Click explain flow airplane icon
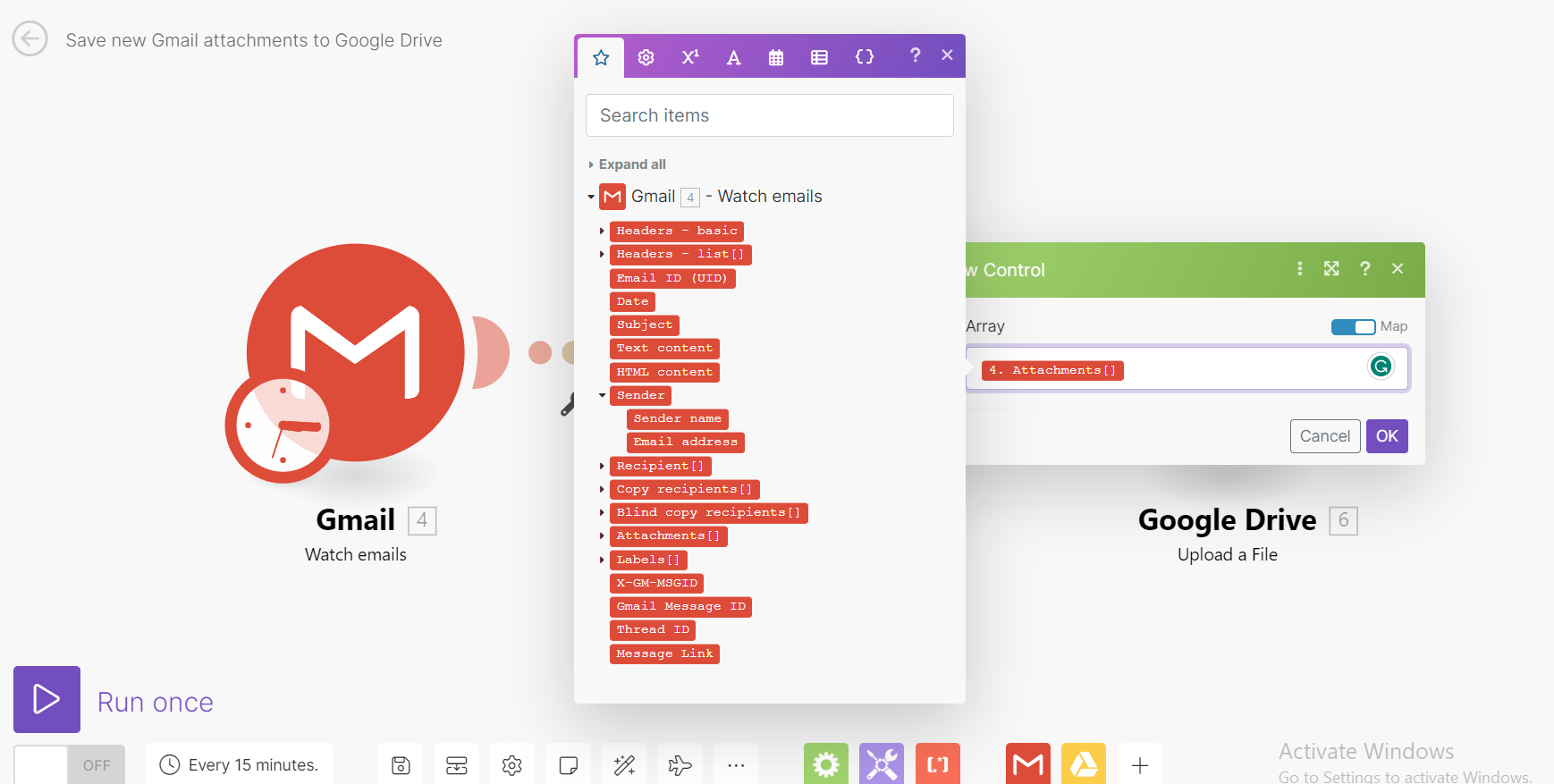Viewport: 1554px width, 784px height. (x=680, y=765)
